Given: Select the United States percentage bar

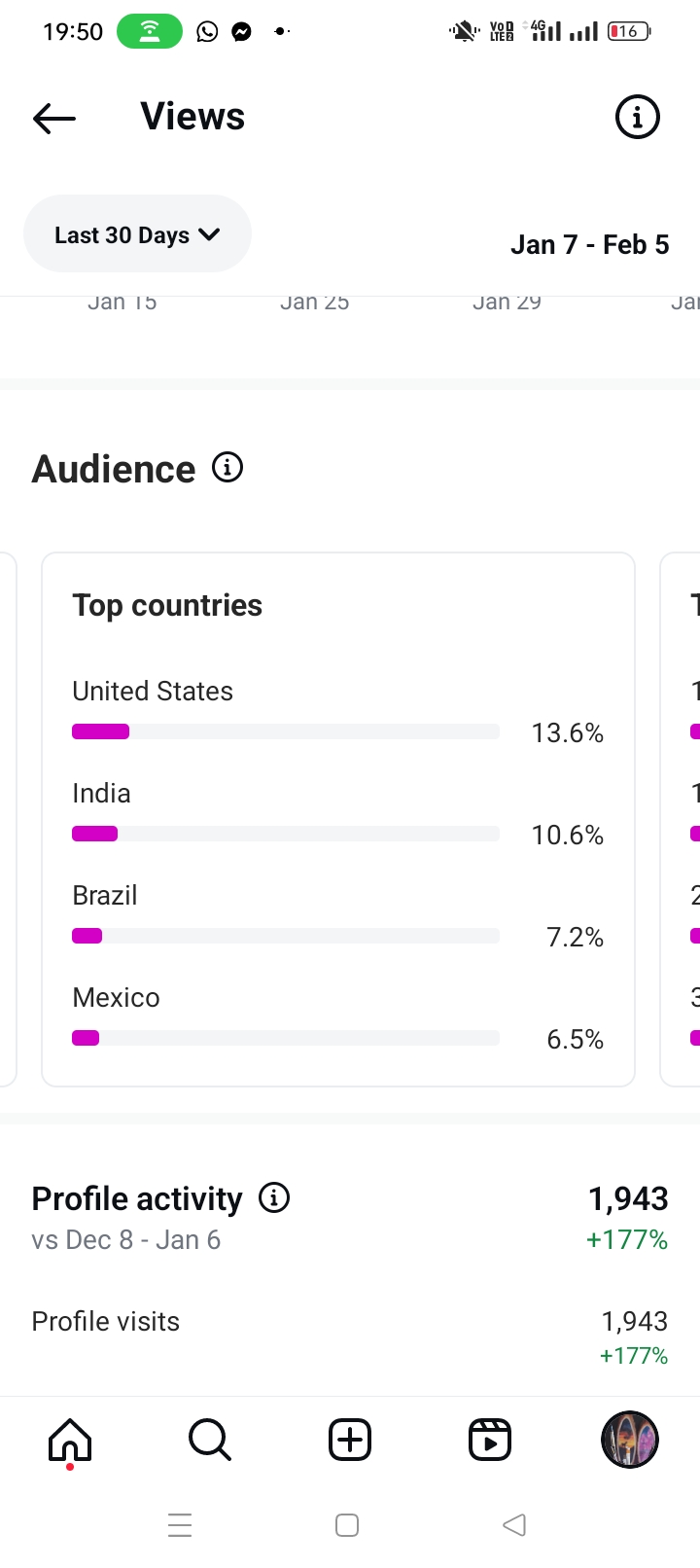Looking at the screenshot, I should pyautogui.click(x=285, y=731).
